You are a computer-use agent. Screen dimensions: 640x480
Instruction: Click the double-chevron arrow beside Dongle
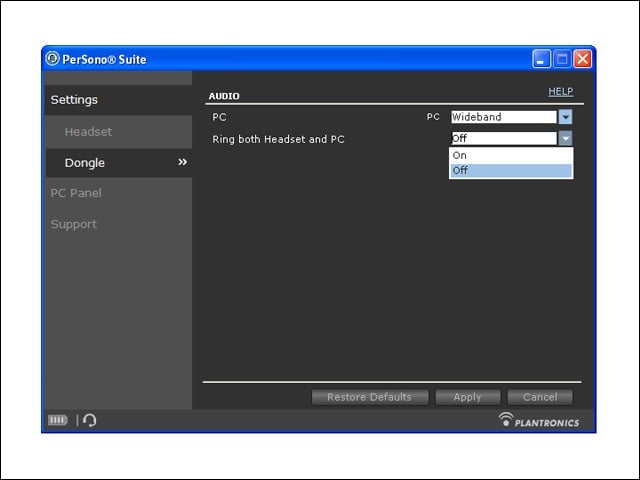click(x=182, y=162)
